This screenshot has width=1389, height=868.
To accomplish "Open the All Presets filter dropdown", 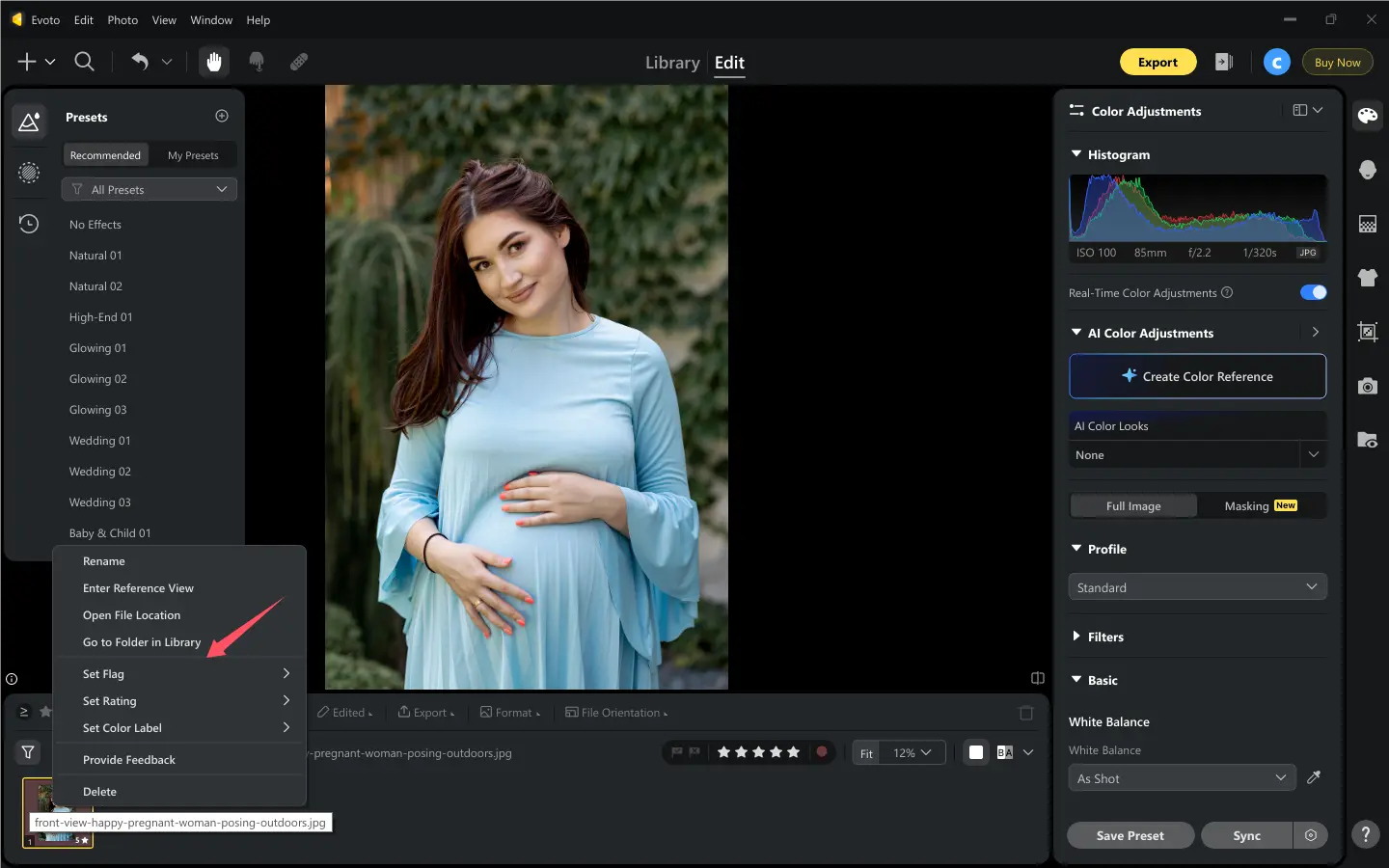I will click(x=150, y=189).
